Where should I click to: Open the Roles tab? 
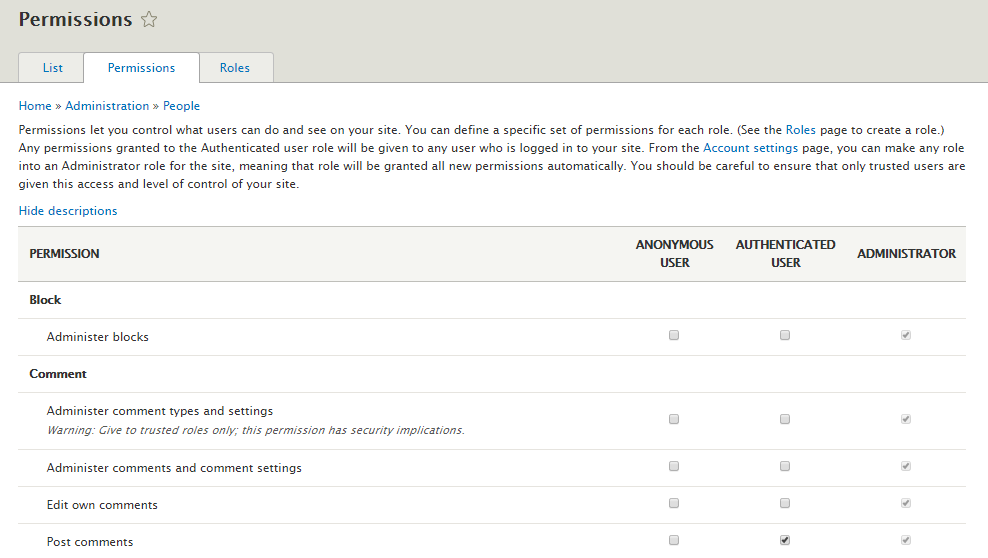(235, 67)
